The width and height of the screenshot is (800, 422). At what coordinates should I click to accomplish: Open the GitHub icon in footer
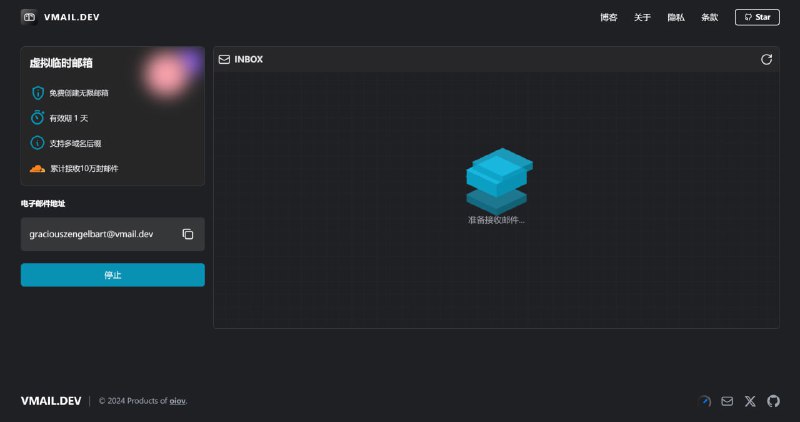(x=773, y=401)
